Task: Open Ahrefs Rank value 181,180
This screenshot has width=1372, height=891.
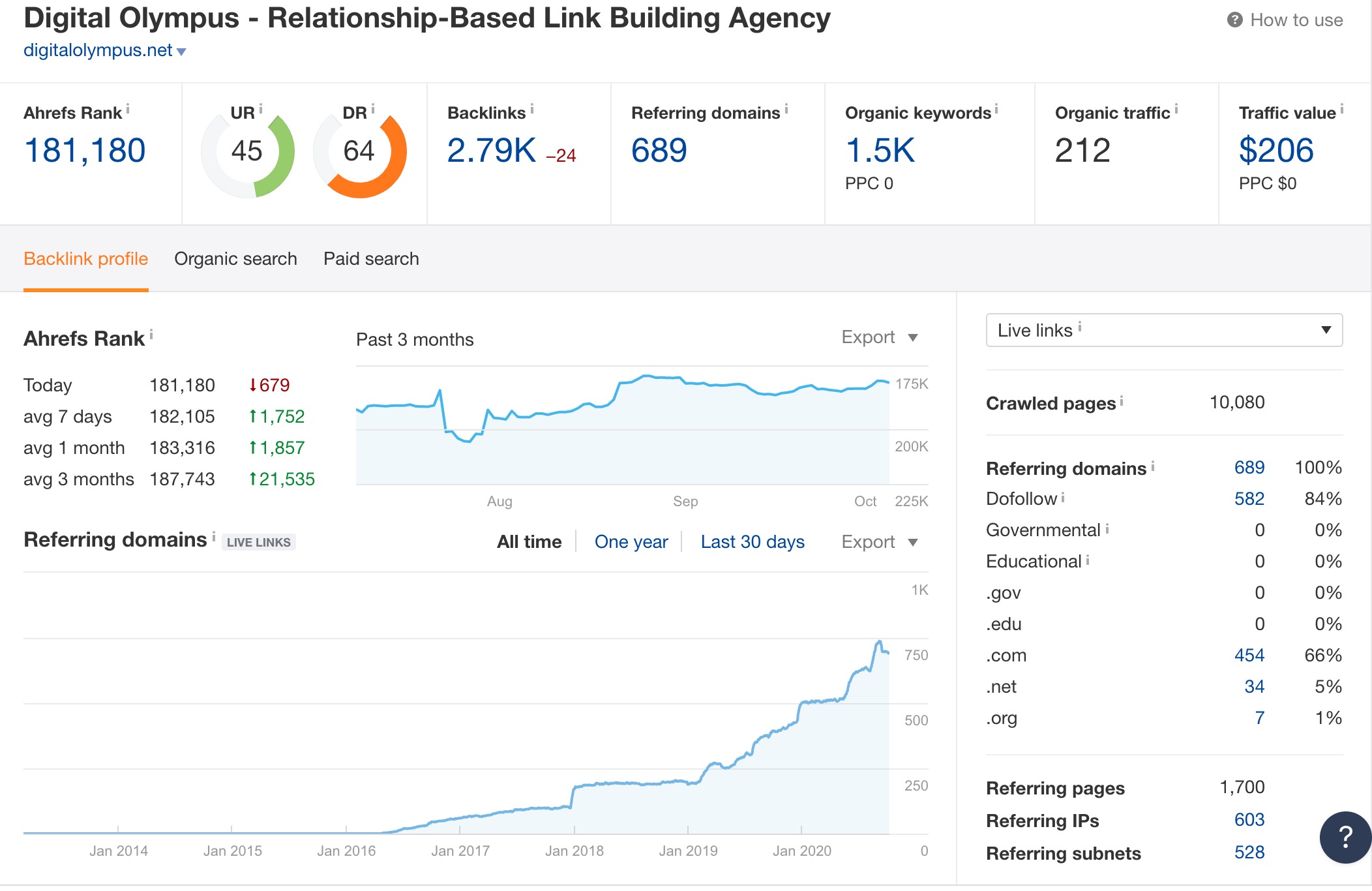Action: (x=85, y=151)
